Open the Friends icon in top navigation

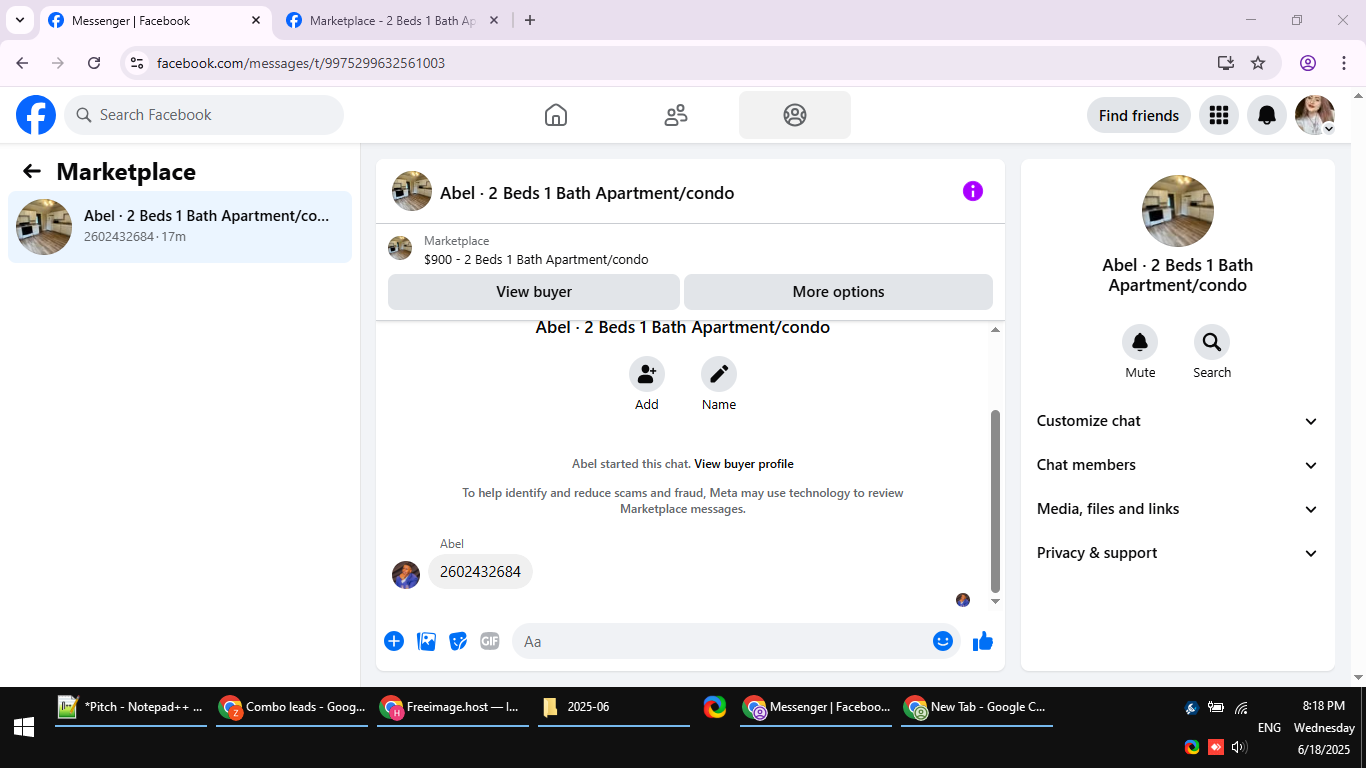point(676,115)
